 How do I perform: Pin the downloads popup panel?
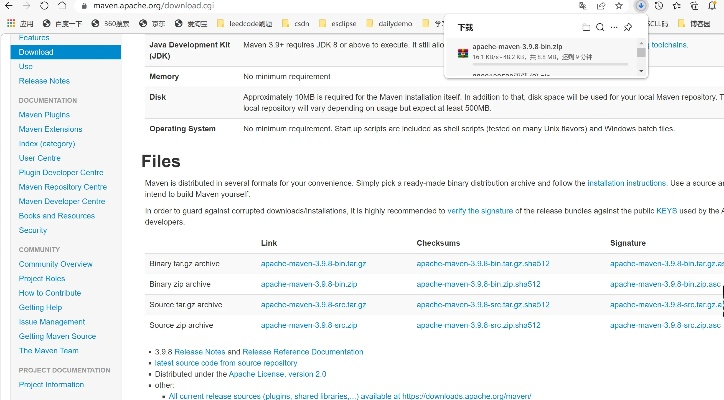pyautogui.click(x=627, y=27)
